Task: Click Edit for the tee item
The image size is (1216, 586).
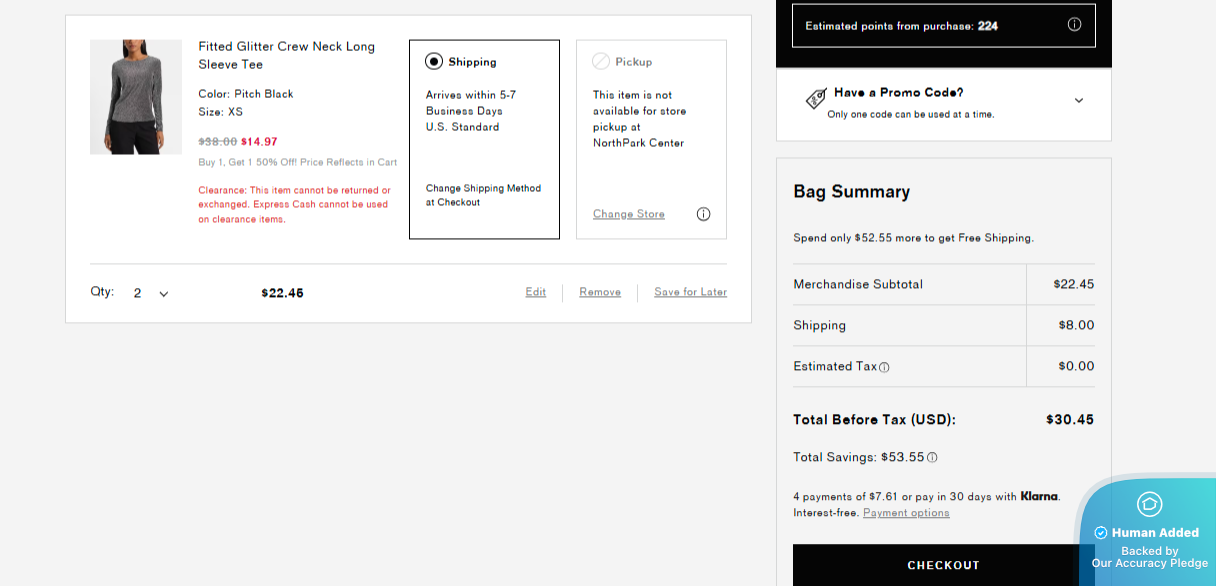Action: click(536, 292)
